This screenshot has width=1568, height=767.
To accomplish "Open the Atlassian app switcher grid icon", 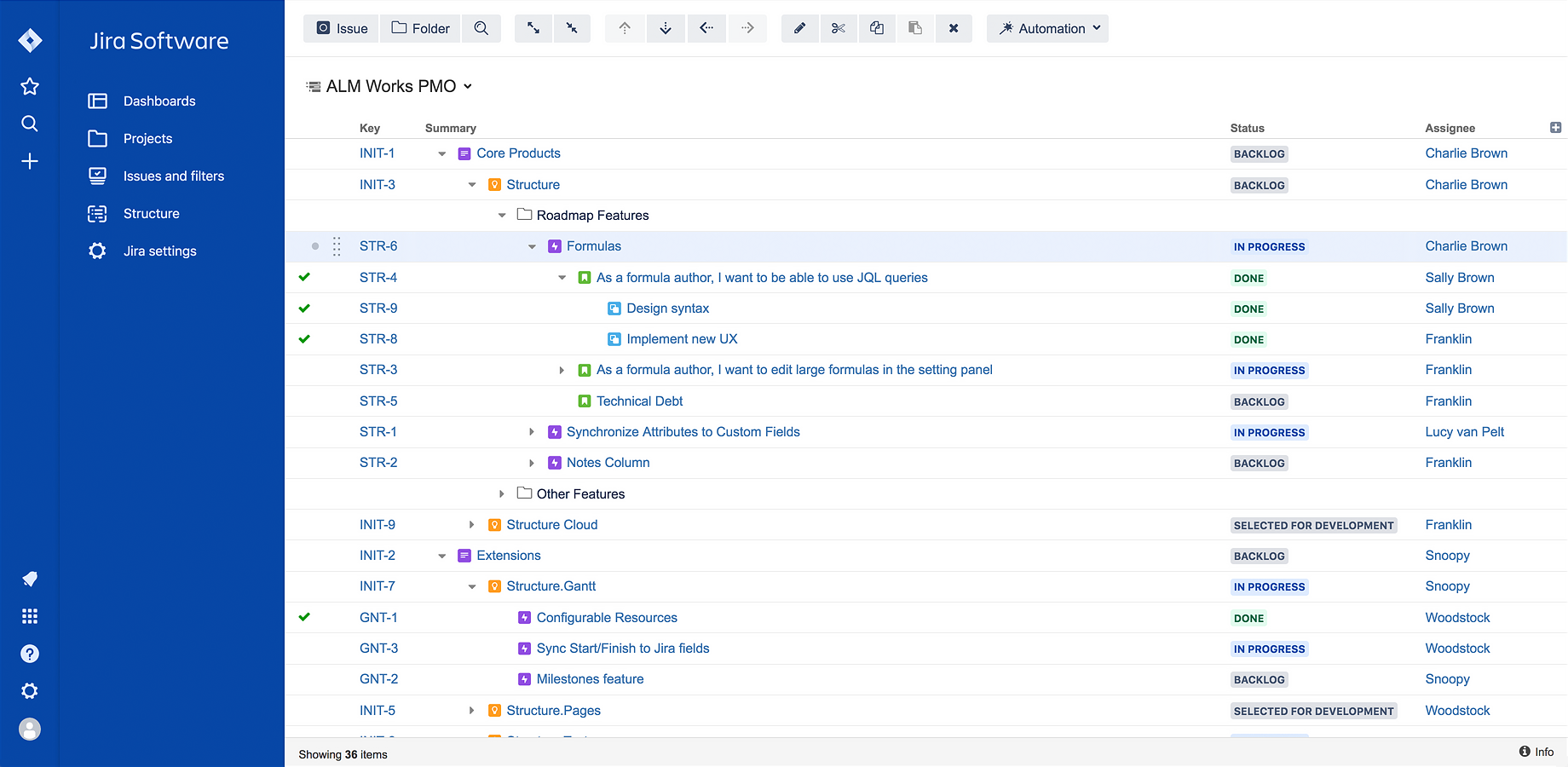I will (x=30, y=616).
